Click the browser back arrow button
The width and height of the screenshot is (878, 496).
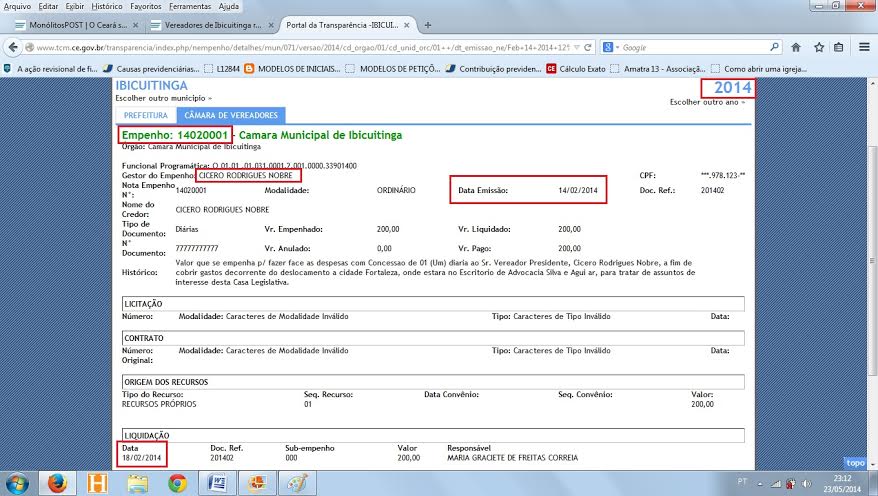click(x=14, y=47)
